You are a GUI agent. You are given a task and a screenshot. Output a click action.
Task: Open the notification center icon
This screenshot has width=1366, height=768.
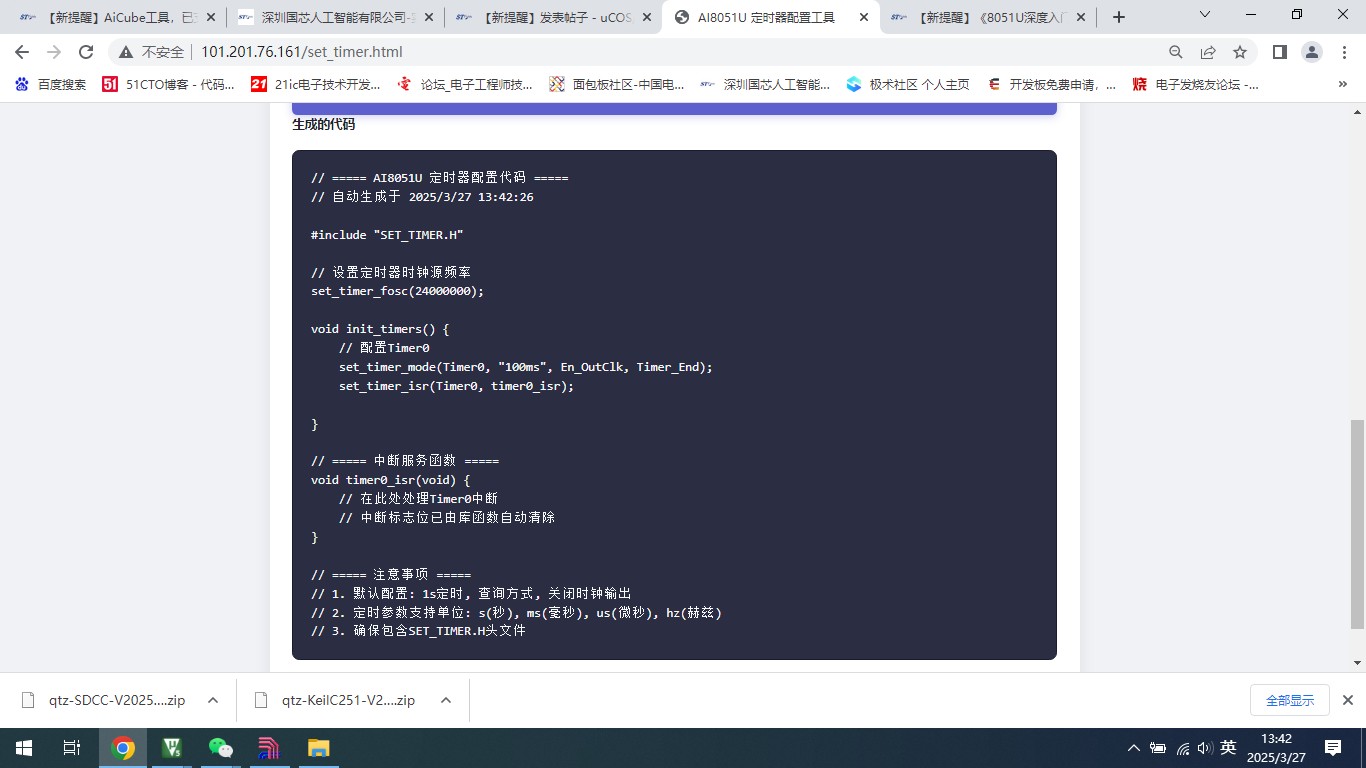click(1332, 748)
